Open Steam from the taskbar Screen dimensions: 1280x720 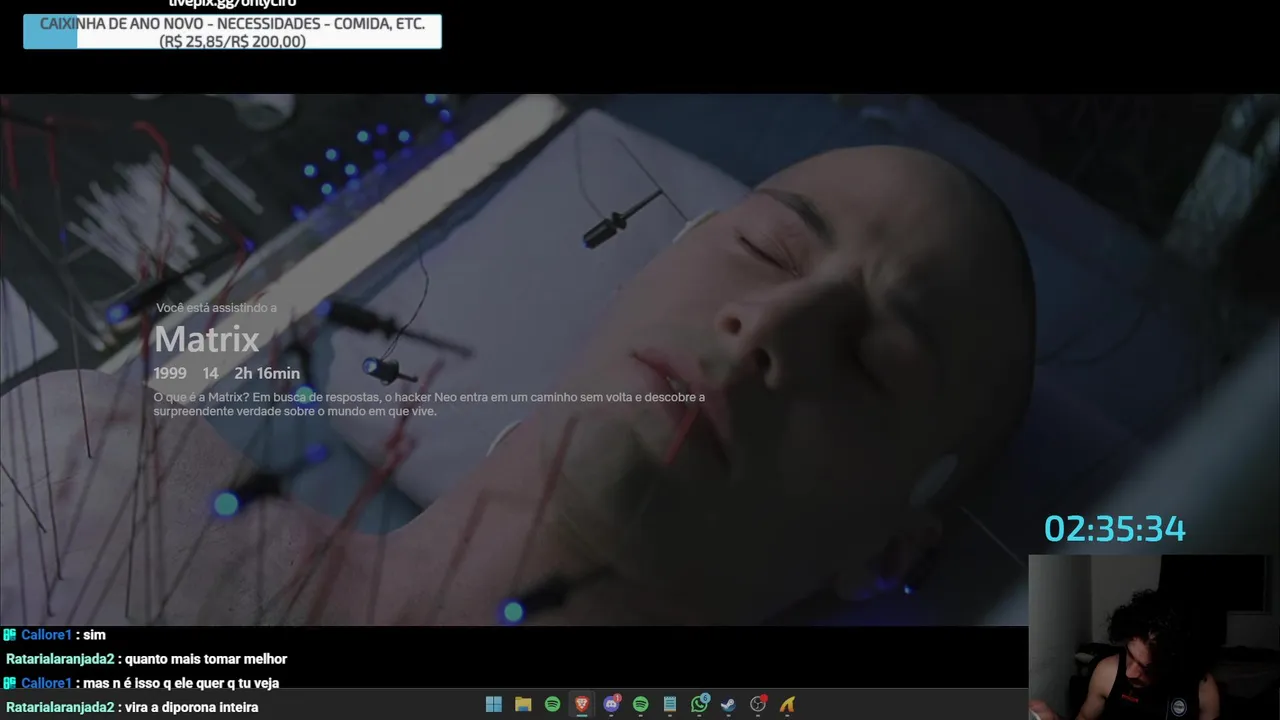728,704
